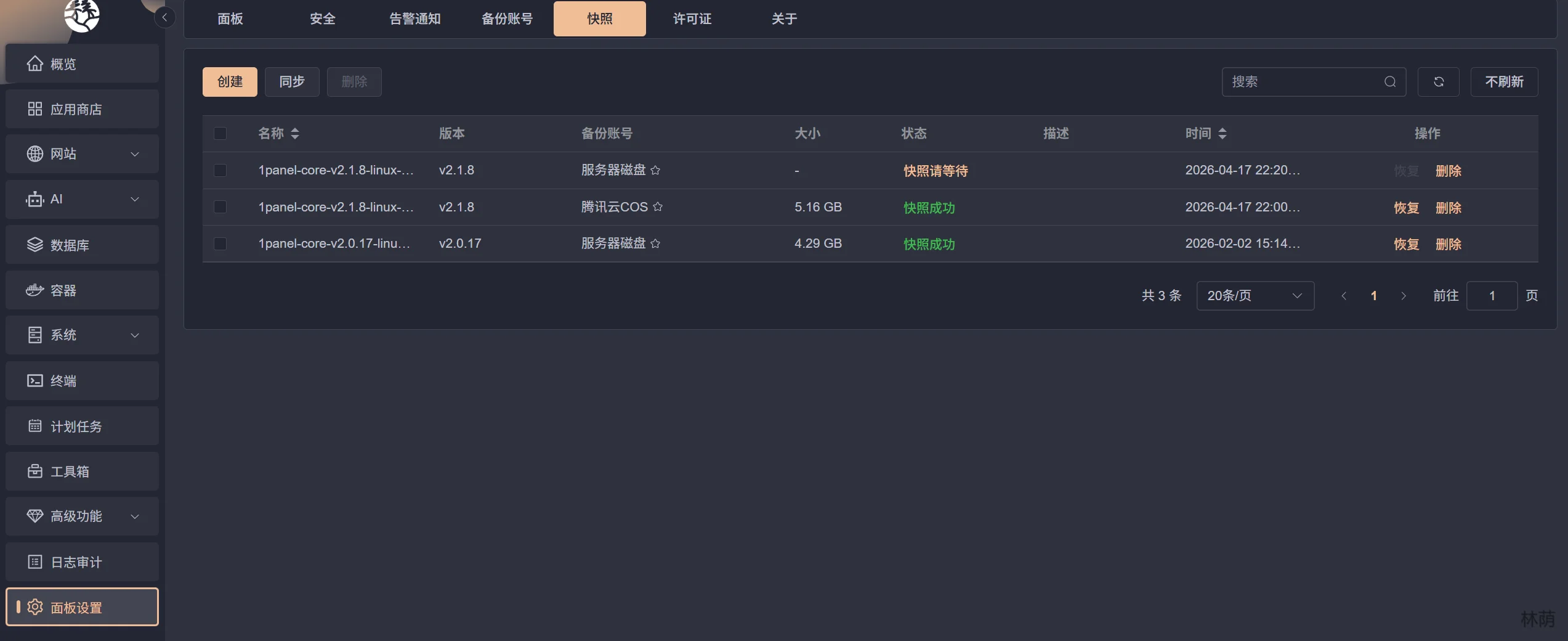Click the search magnifier icon
Image resolution: width=1568 pixels, height=641 pixels.
coord(1390,82)
